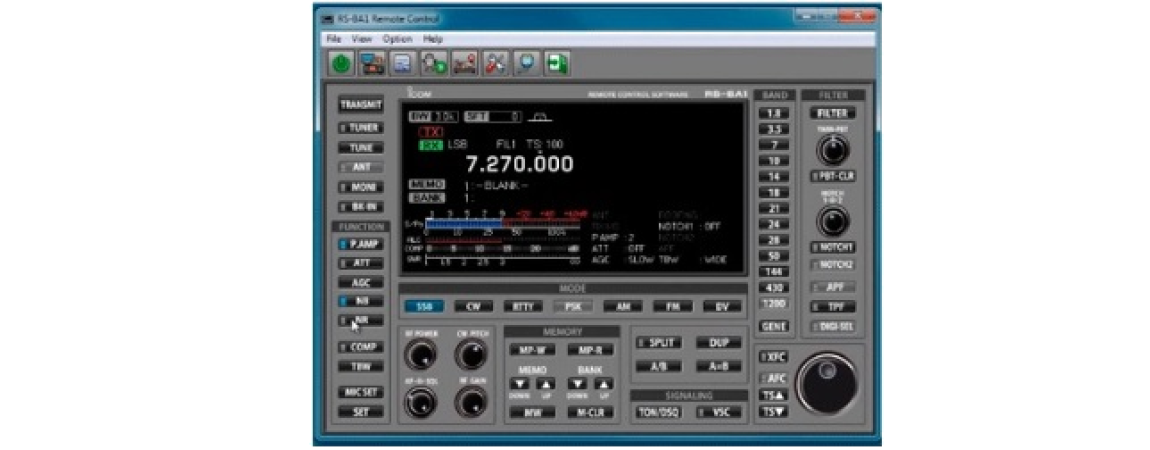Click the tools wrench and screwdriver icon
Image resolution: width=1150 pixels, height=450 pixels.
496,64
